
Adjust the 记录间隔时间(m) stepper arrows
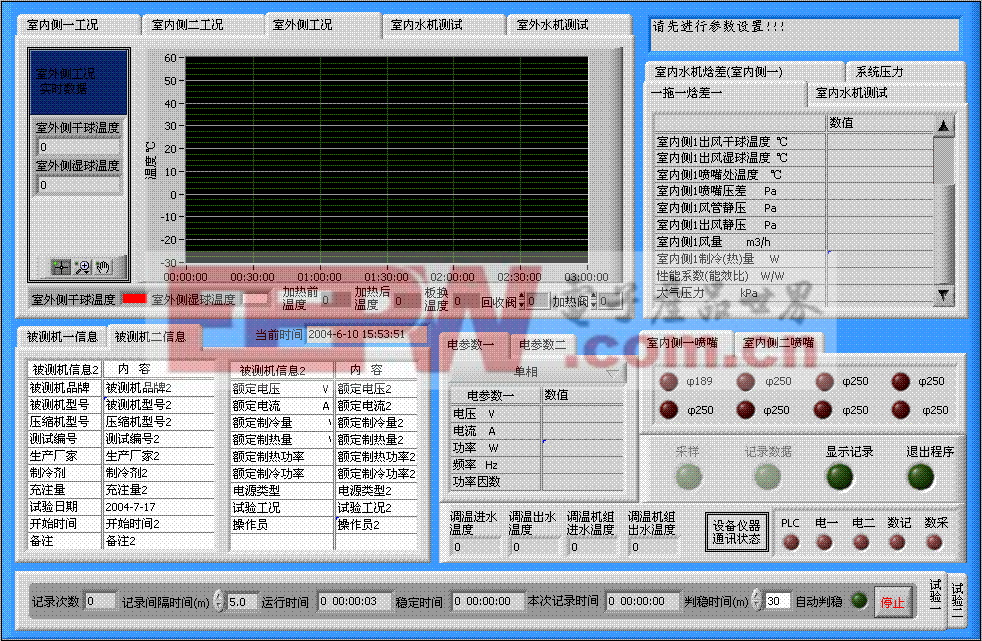click(x=219, y=601)
